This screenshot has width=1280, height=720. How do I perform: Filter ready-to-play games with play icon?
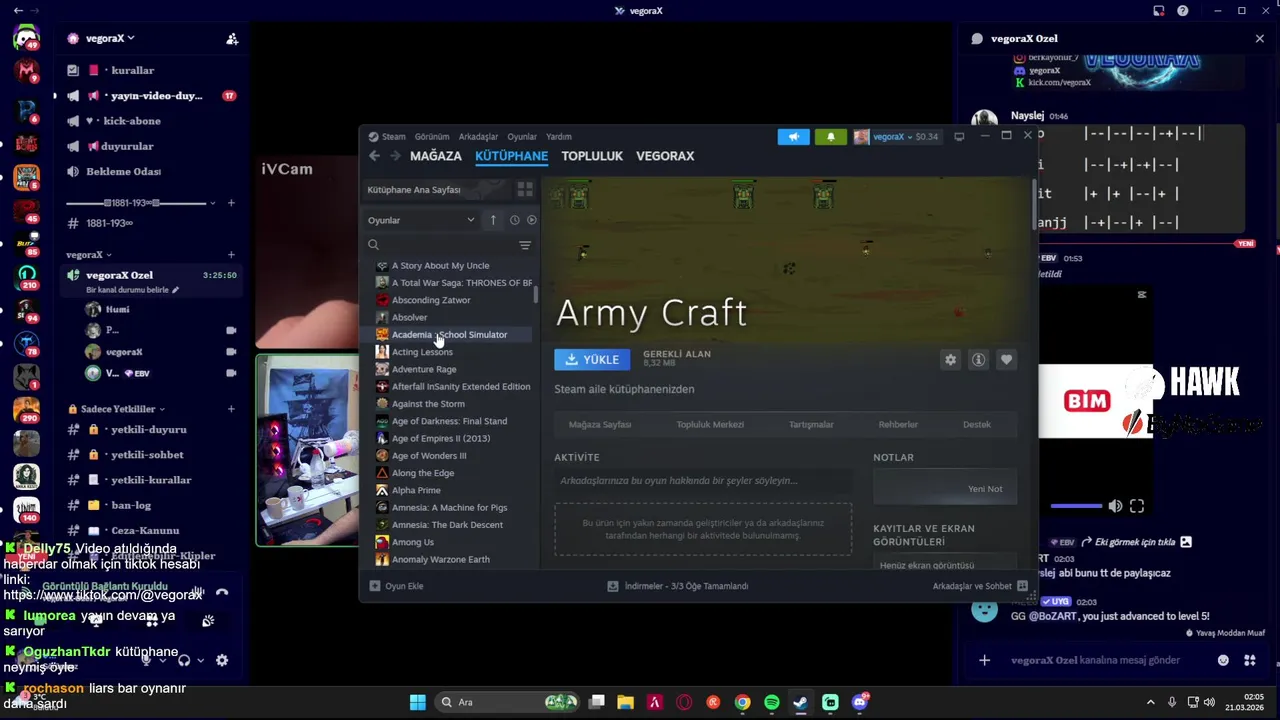click(x=531, y=220)
